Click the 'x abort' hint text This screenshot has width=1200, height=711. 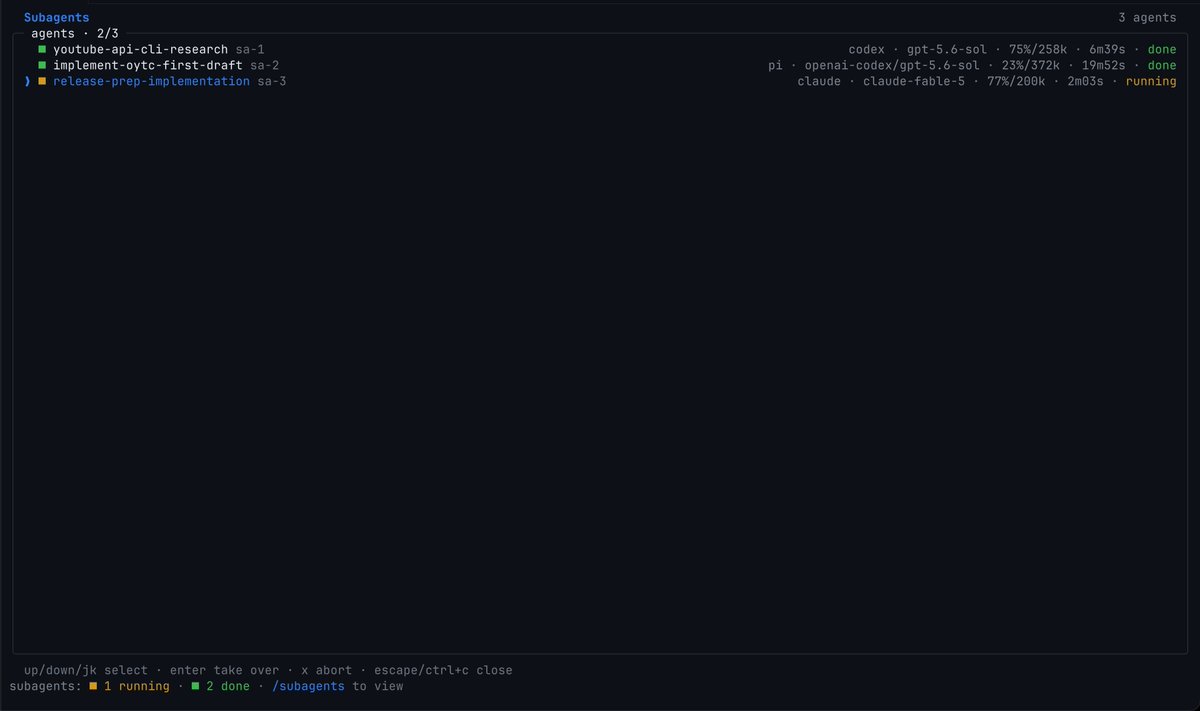click(x=326, y=670)
